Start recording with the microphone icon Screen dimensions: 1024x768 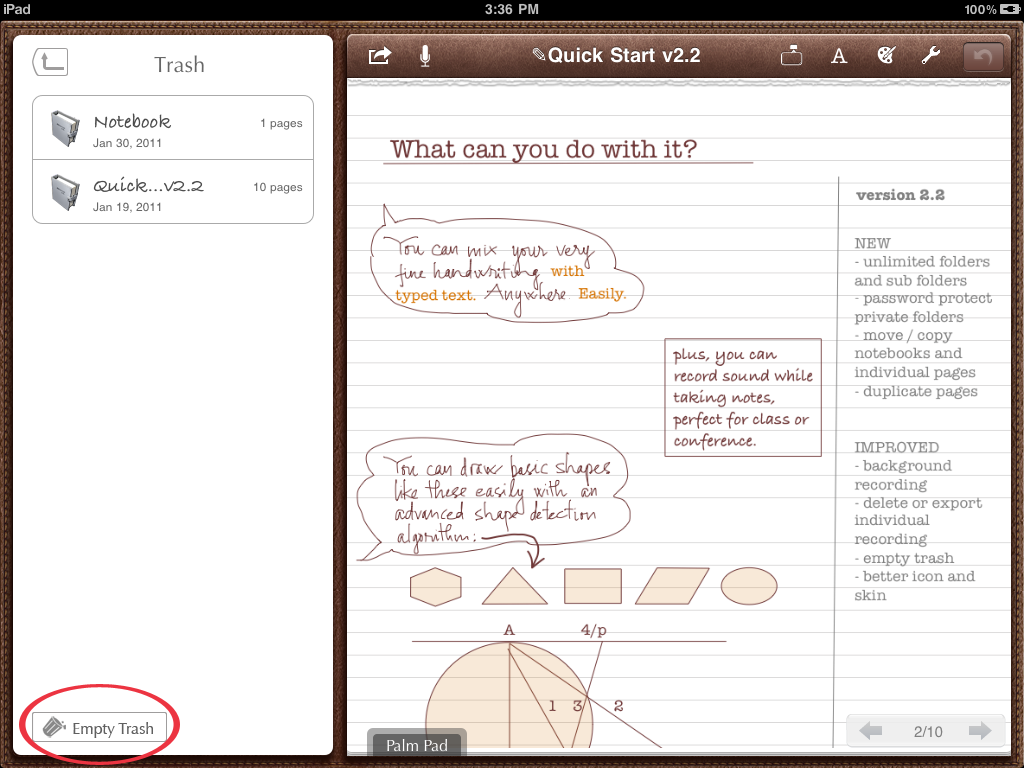click(x=424, y=56)
